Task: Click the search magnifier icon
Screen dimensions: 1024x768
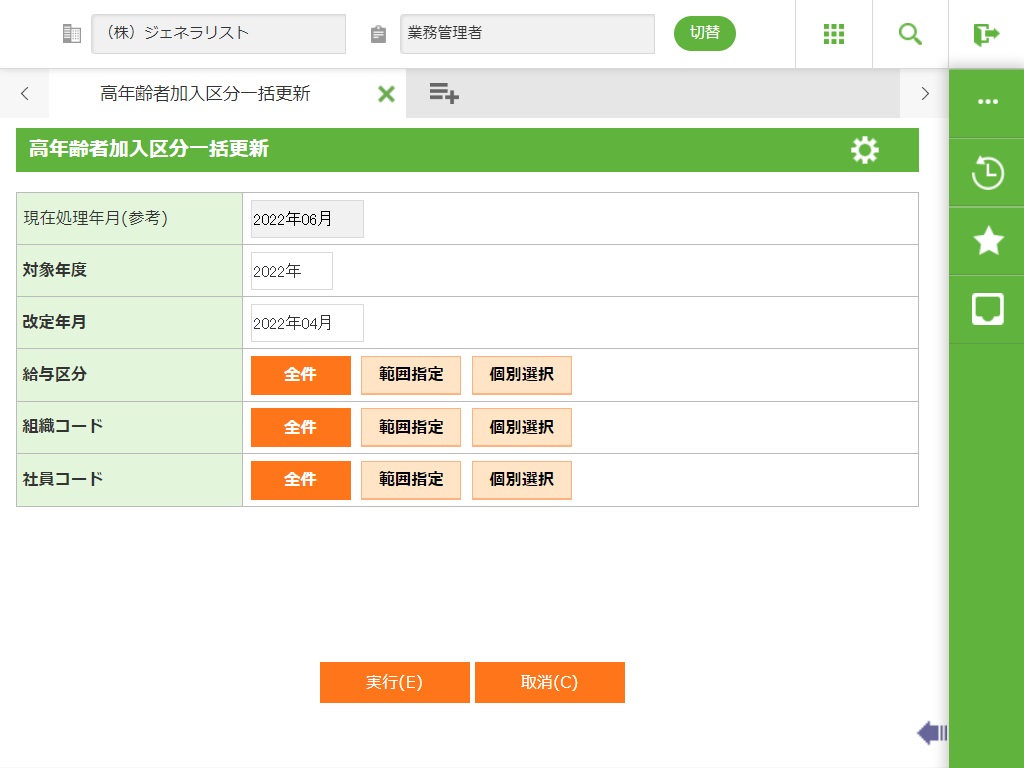Action: (x=910, y=34)
